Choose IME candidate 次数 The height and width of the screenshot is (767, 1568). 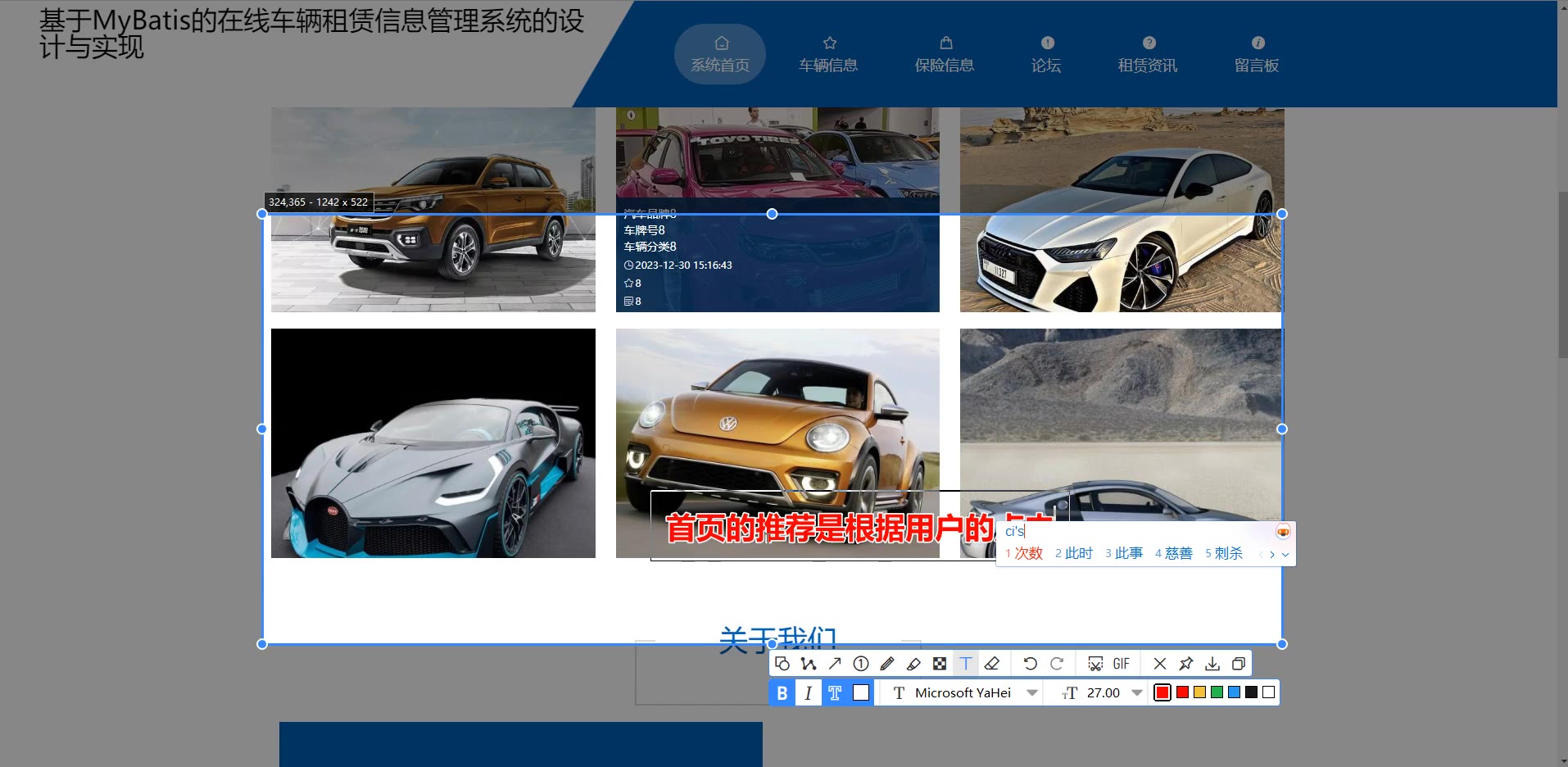tap(1024, 554)
